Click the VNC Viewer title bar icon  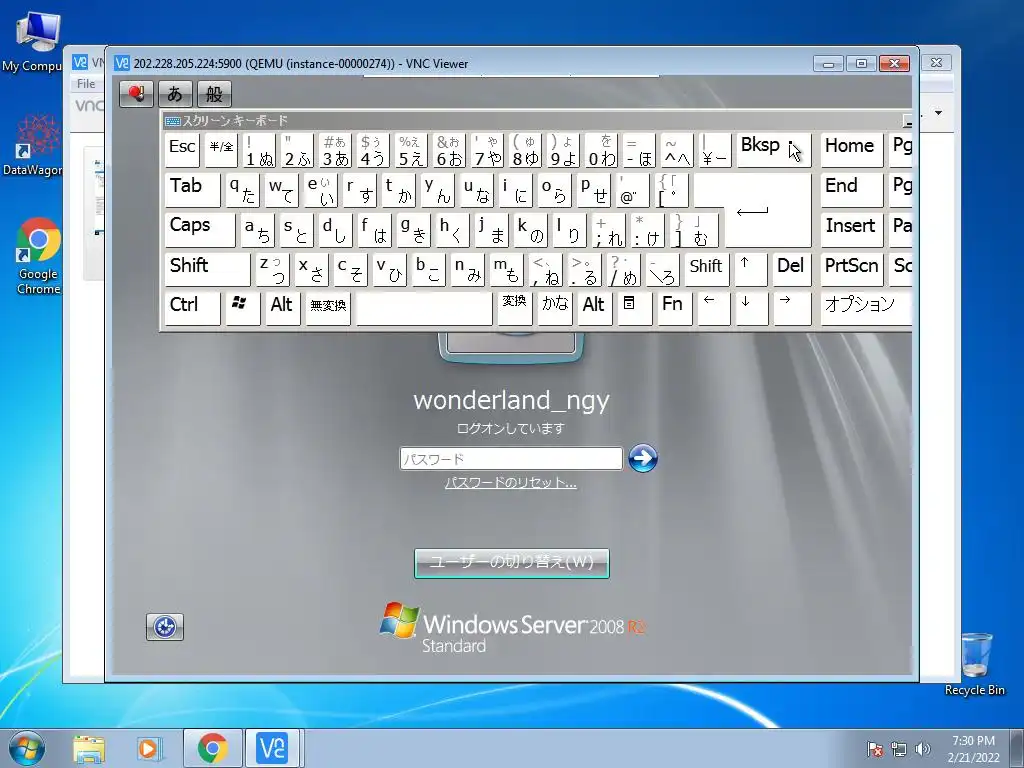pos(121,63)
